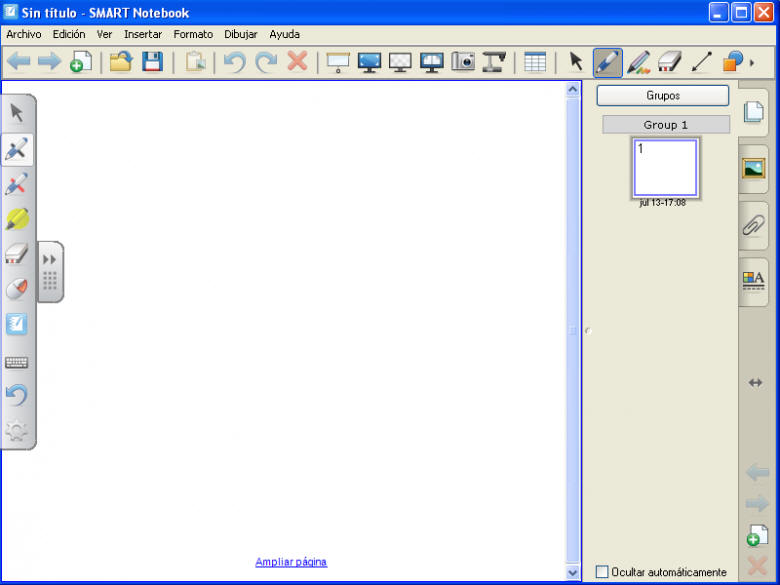The image size is (780, 585).
Task: Open the Dibujar menu
Action: coord(240,34)
